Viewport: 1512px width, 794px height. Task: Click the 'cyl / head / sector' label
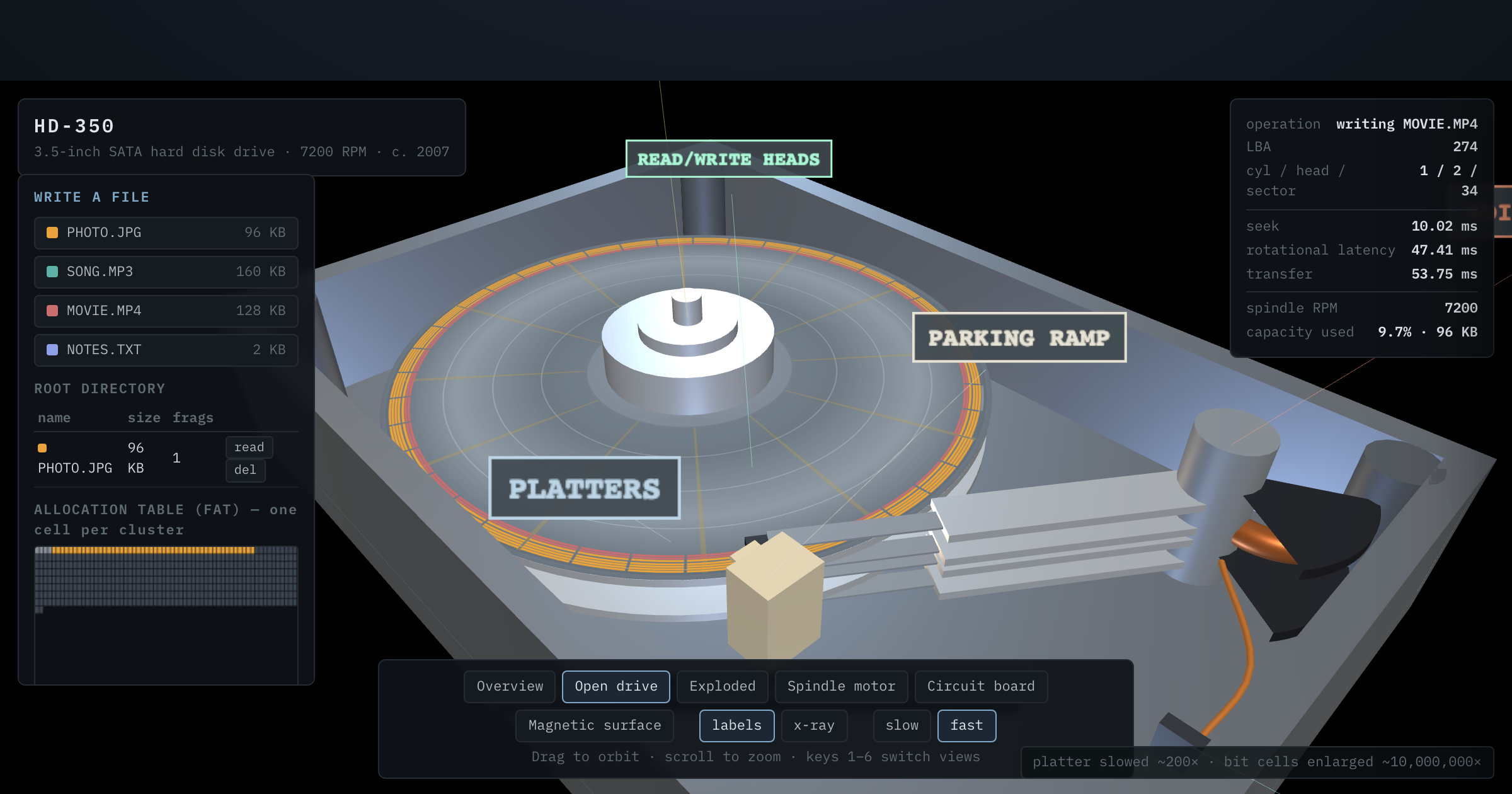pyautogui.click(x=1295, y=181)
